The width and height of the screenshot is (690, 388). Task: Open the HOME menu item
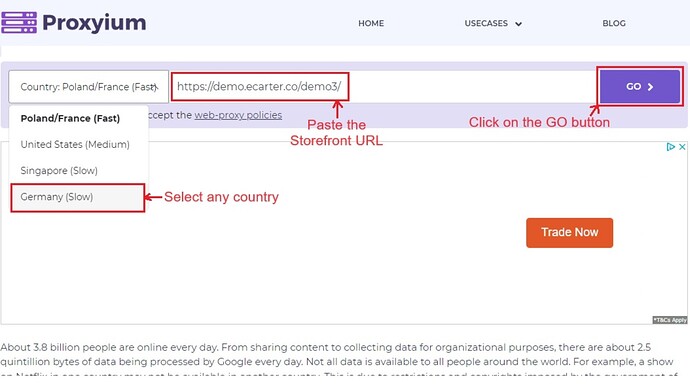tap(371, 23)
